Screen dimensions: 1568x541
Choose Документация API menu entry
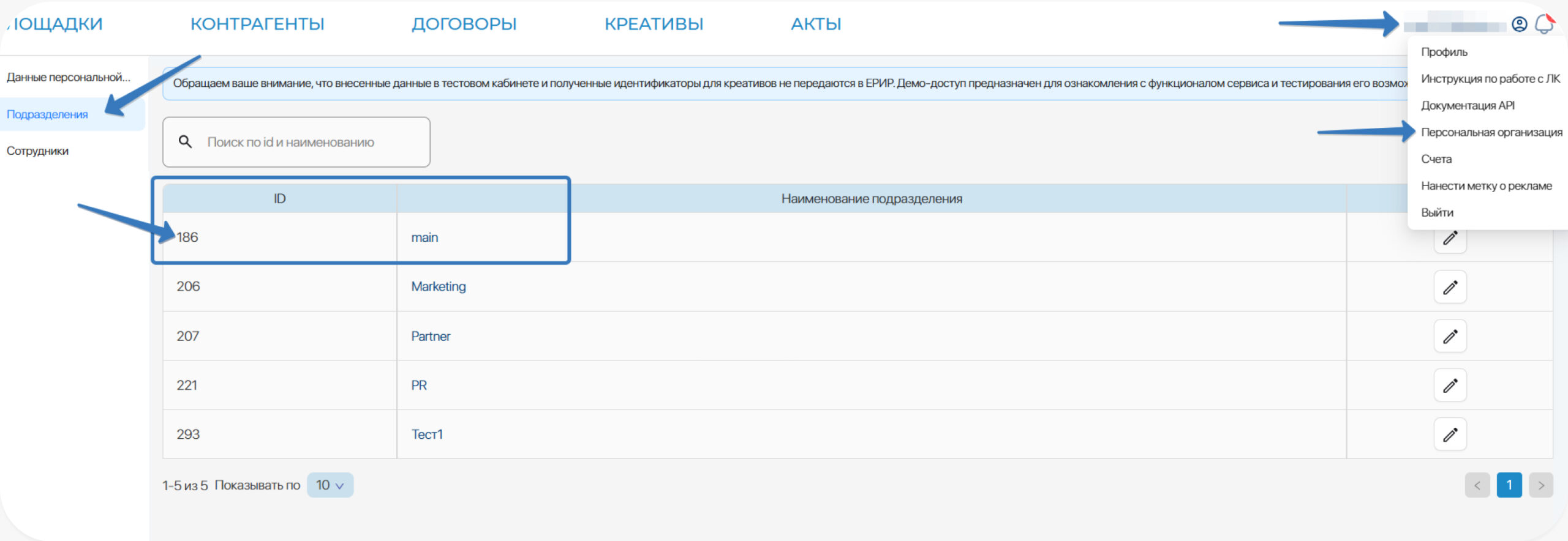(x=1468, y=105)
